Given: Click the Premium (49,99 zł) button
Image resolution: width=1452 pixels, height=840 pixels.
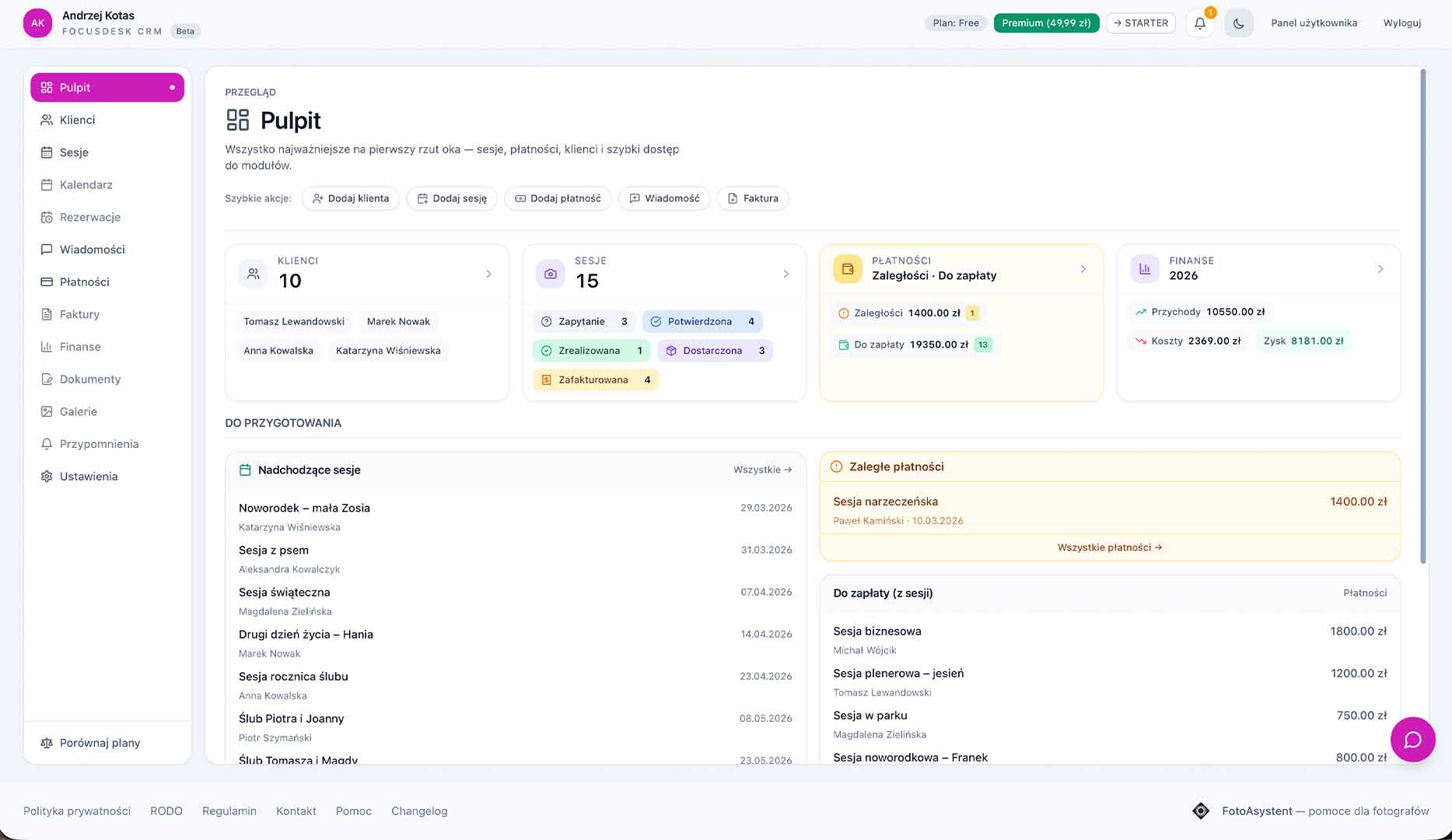Looking at the screenshot, I should [1046, 23].
